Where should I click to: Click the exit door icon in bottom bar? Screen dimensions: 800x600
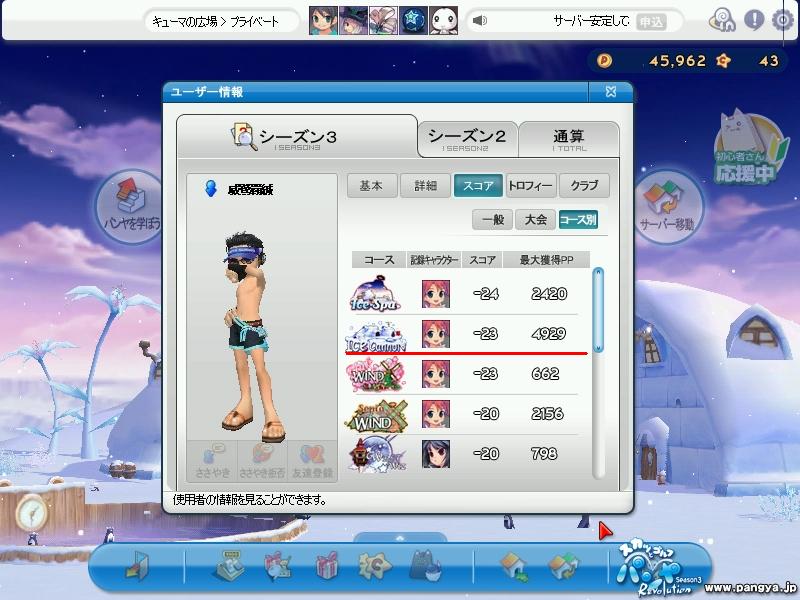(137, 566)
